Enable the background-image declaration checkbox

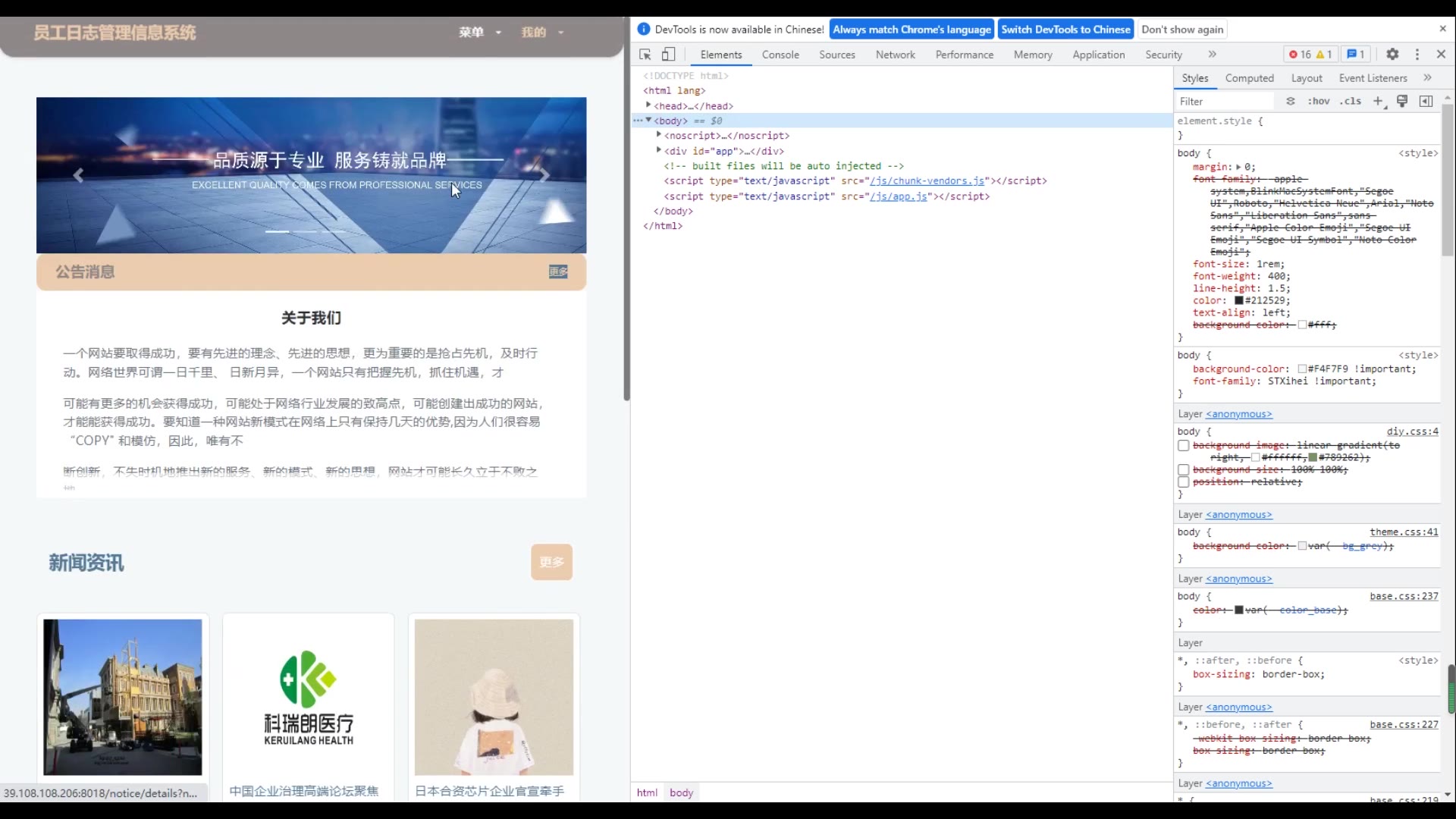point(1183,446)
